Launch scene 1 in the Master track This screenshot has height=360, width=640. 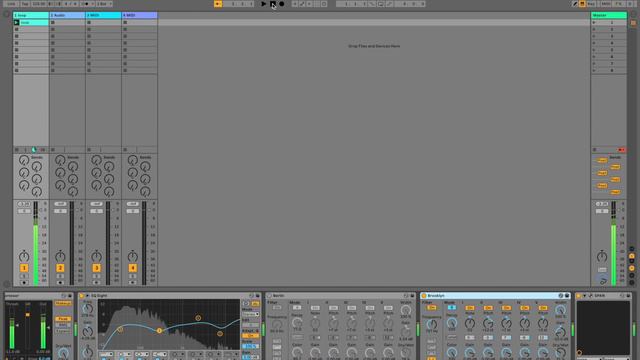(x=594, y=23)
